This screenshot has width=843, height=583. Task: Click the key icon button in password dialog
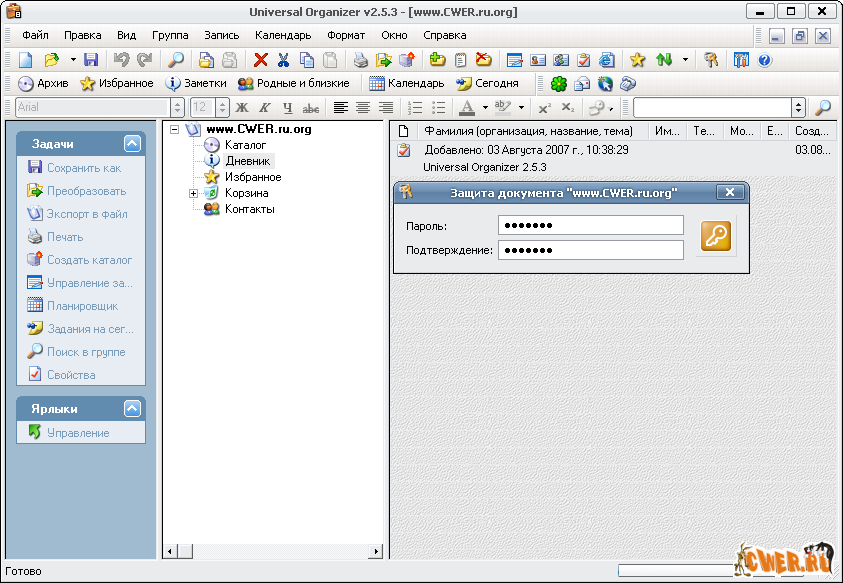click(x=716, y=236)
